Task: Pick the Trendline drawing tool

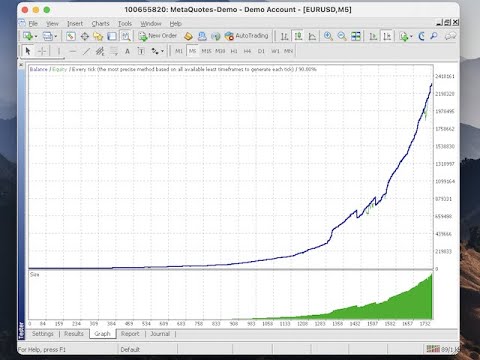Action: click(86, 51)
